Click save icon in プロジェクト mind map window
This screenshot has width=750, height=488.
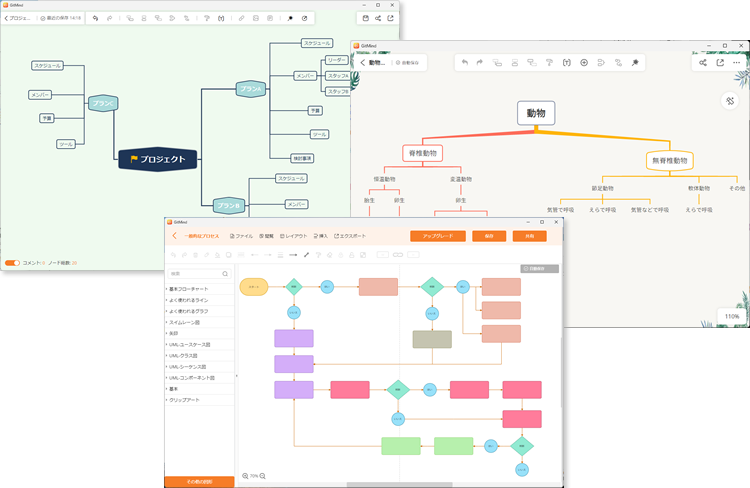tap(364, 18)
